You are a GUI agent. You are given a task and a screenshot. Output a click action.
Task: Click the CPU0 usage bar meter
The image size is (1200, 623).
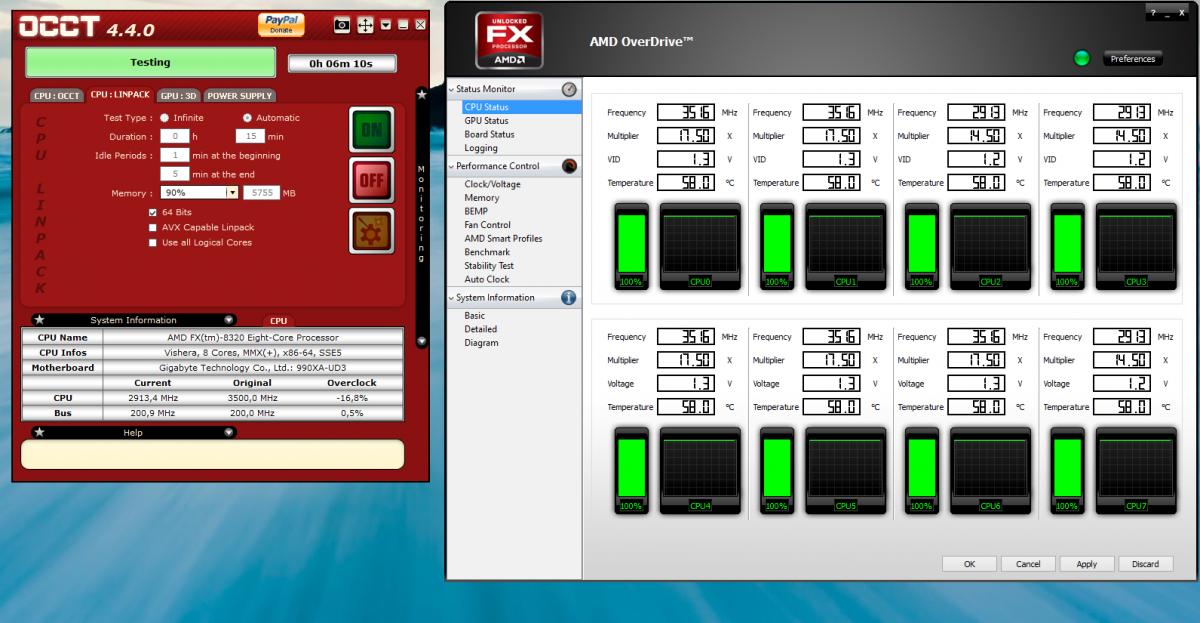[x=631, y=246]
